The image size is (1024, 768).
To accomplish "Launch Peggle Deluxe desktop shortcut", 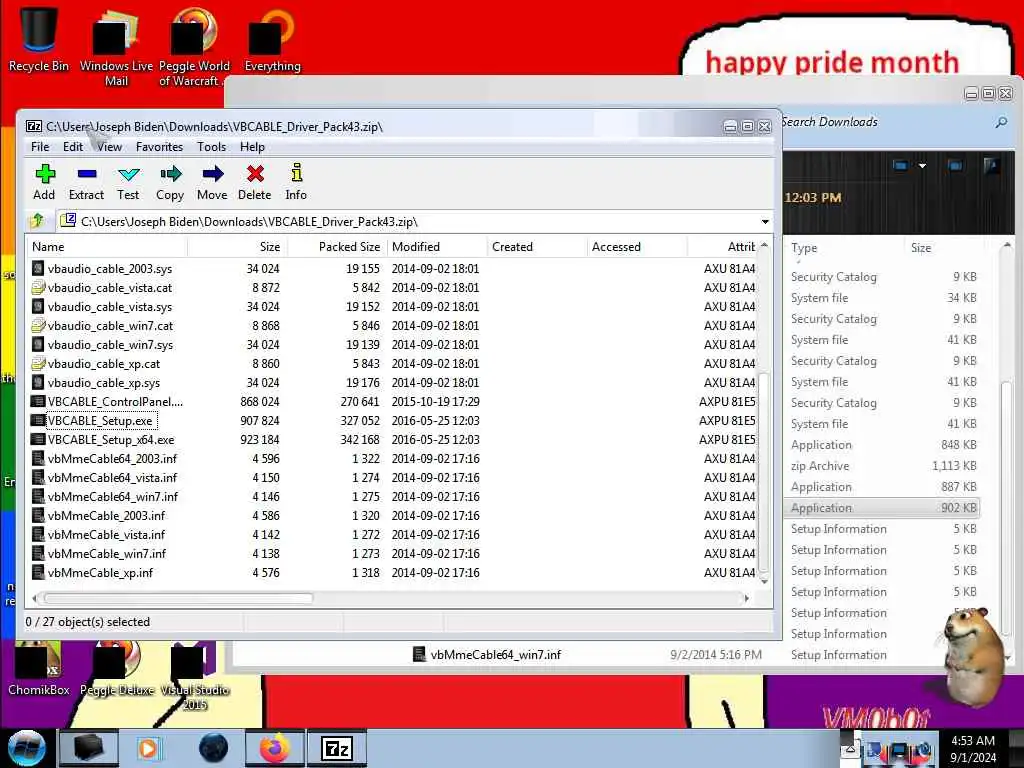I will (x=117, y=669).
